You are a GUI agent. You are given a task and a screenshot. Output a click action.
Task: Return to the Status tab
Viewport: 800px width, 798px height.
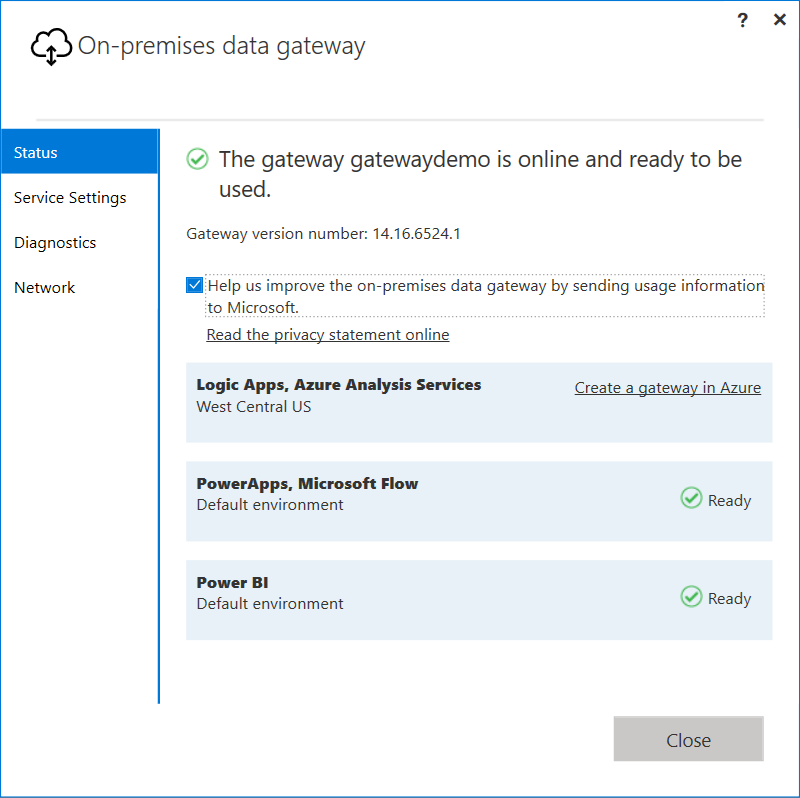pyautogui.click(x=35, y=152)
